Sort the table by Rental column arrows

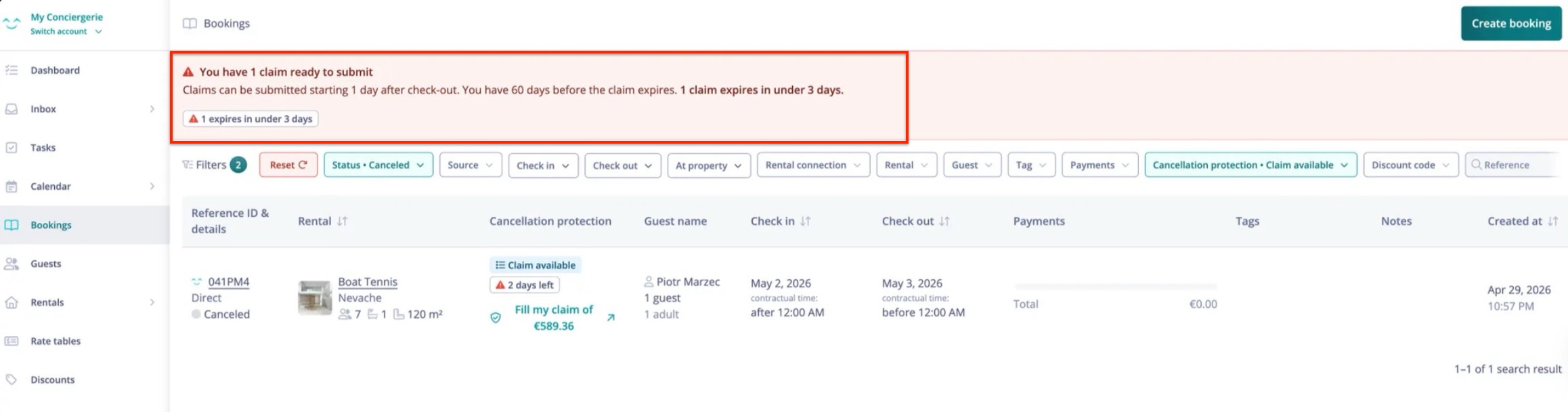[x=342, y=221]
